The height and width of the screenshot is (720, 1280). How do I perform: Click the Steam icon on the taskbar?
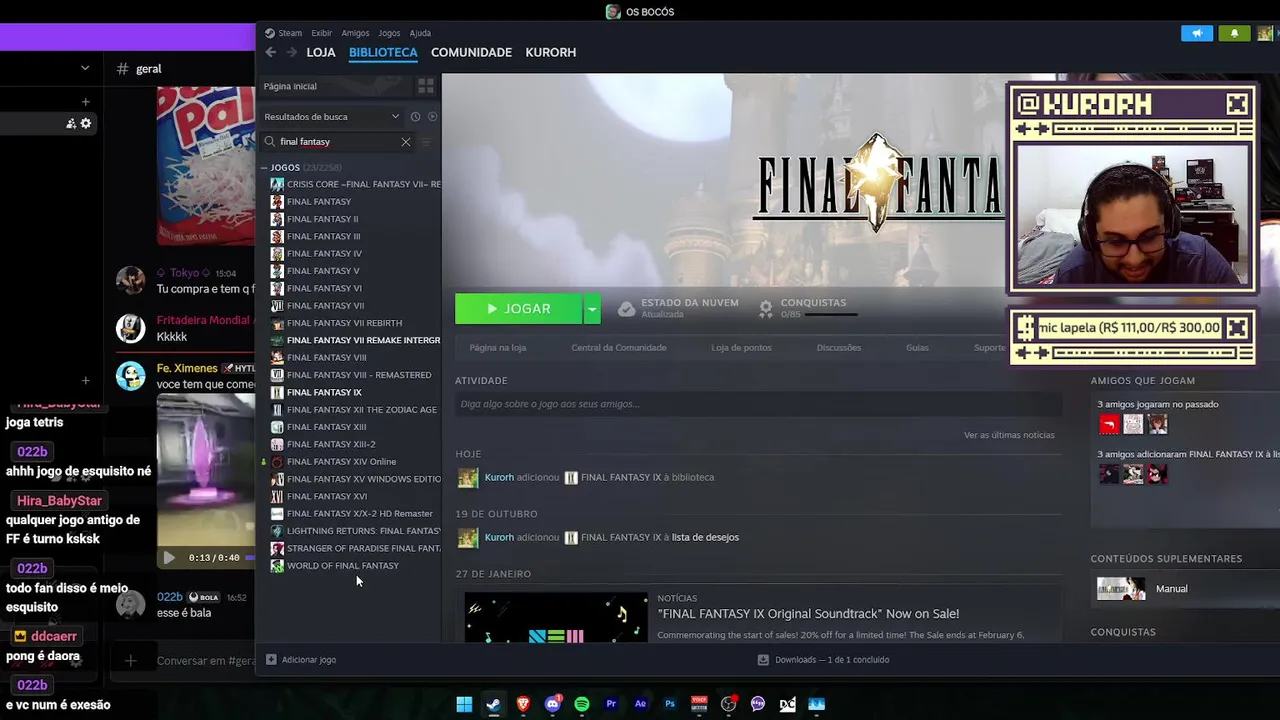(493, 704)
